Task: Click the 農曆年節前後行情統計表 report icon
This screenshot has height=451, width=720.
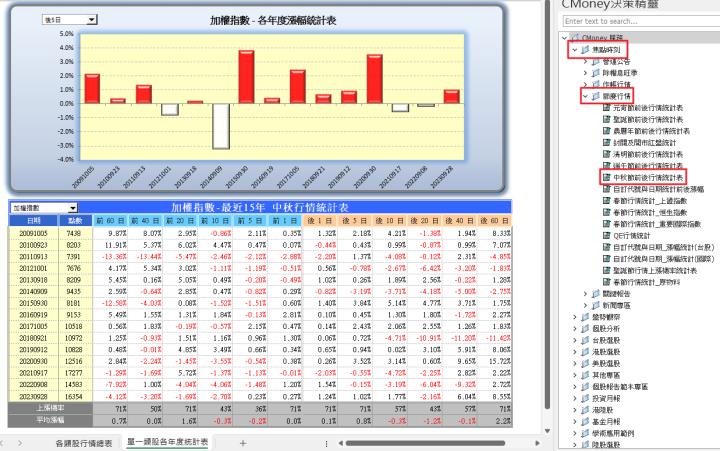Action: coord(606,131)
